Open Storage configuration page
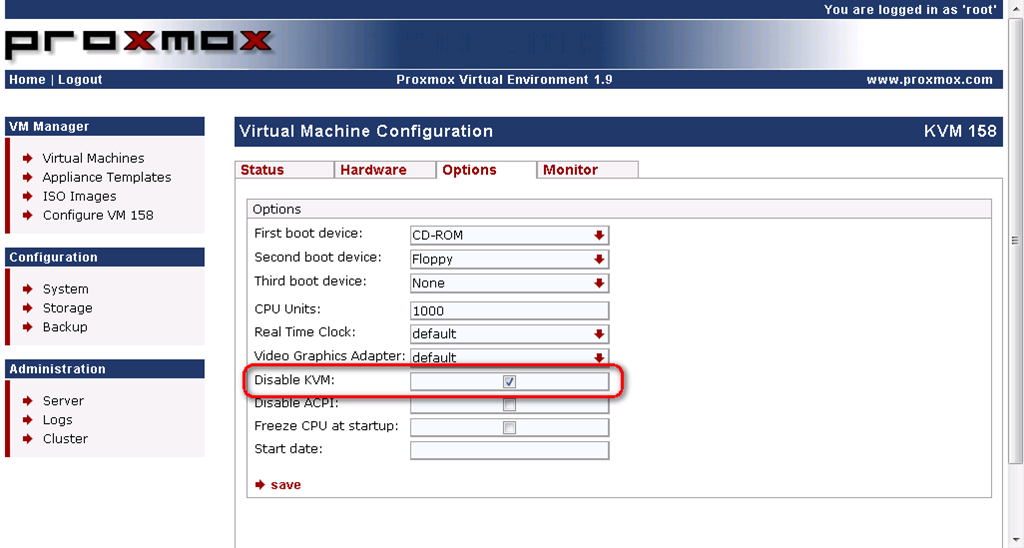This screenshot has width=1024, height=548. tap(67, 308)
